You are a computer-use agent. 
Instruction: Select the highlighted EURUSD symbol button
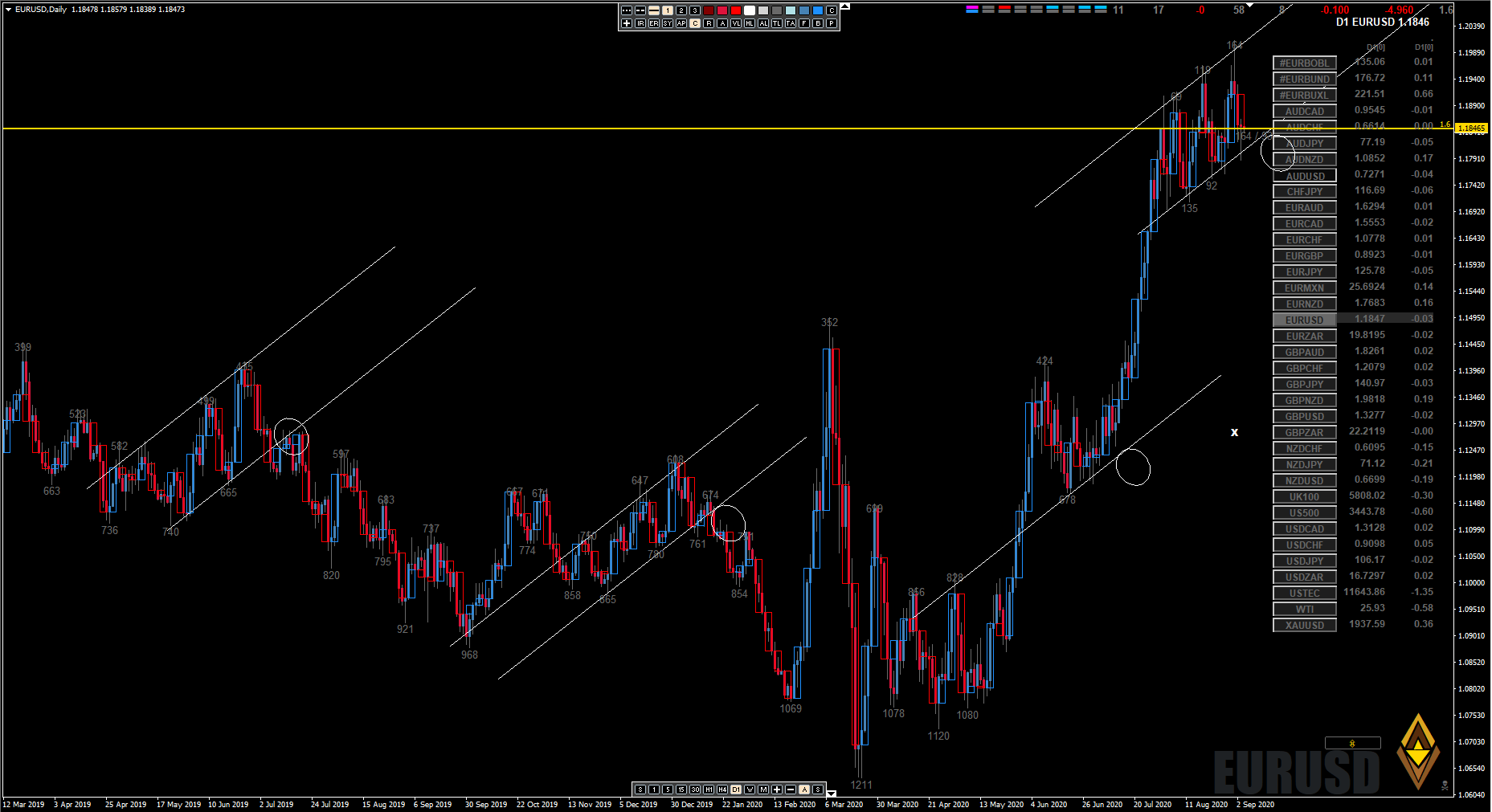click(x=1305, y=320)
